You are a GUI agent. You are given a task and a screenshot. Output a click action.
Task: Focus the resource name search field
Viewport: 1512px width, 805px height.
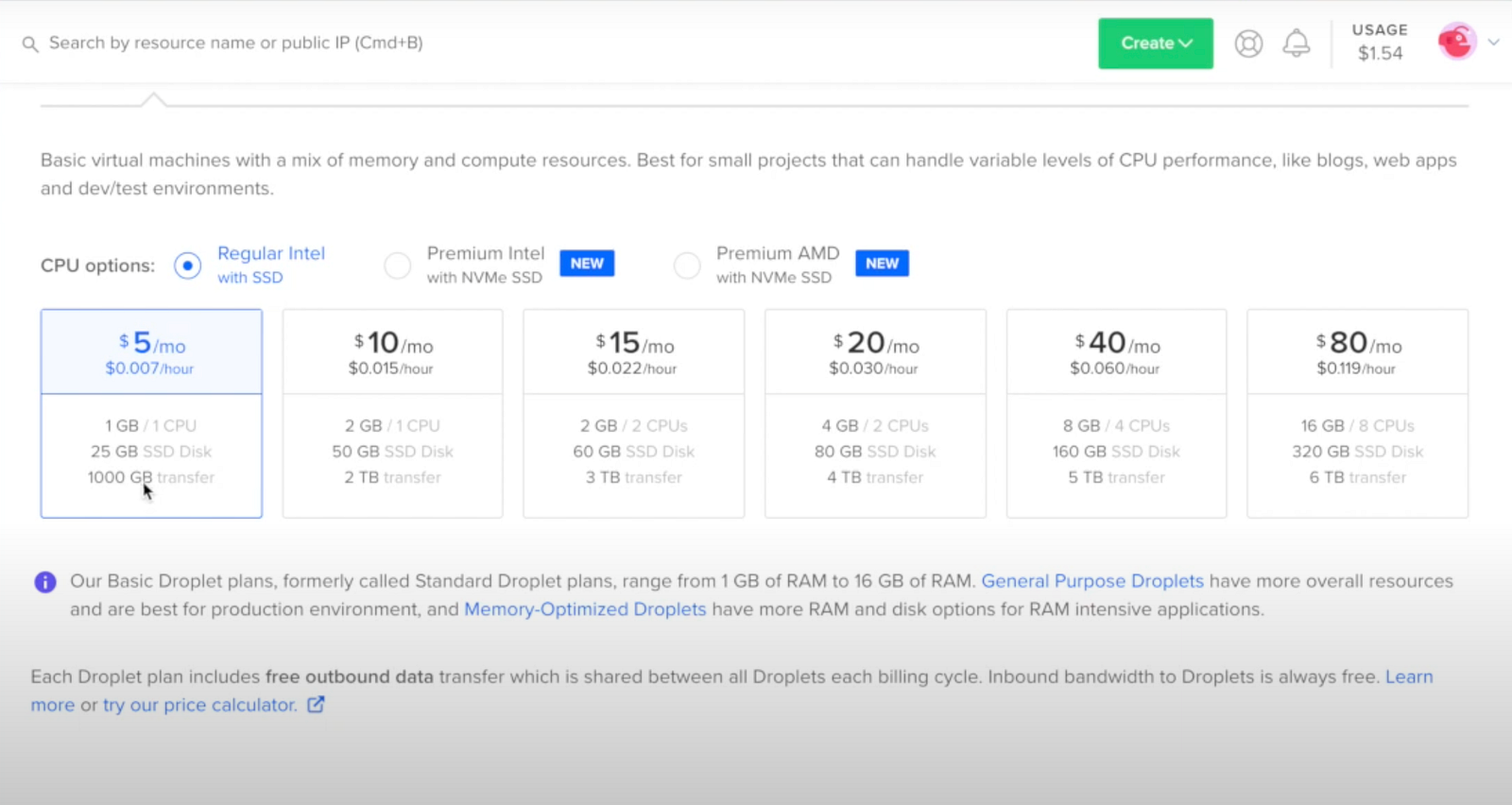pyautogui.click(x=236, y=43)
